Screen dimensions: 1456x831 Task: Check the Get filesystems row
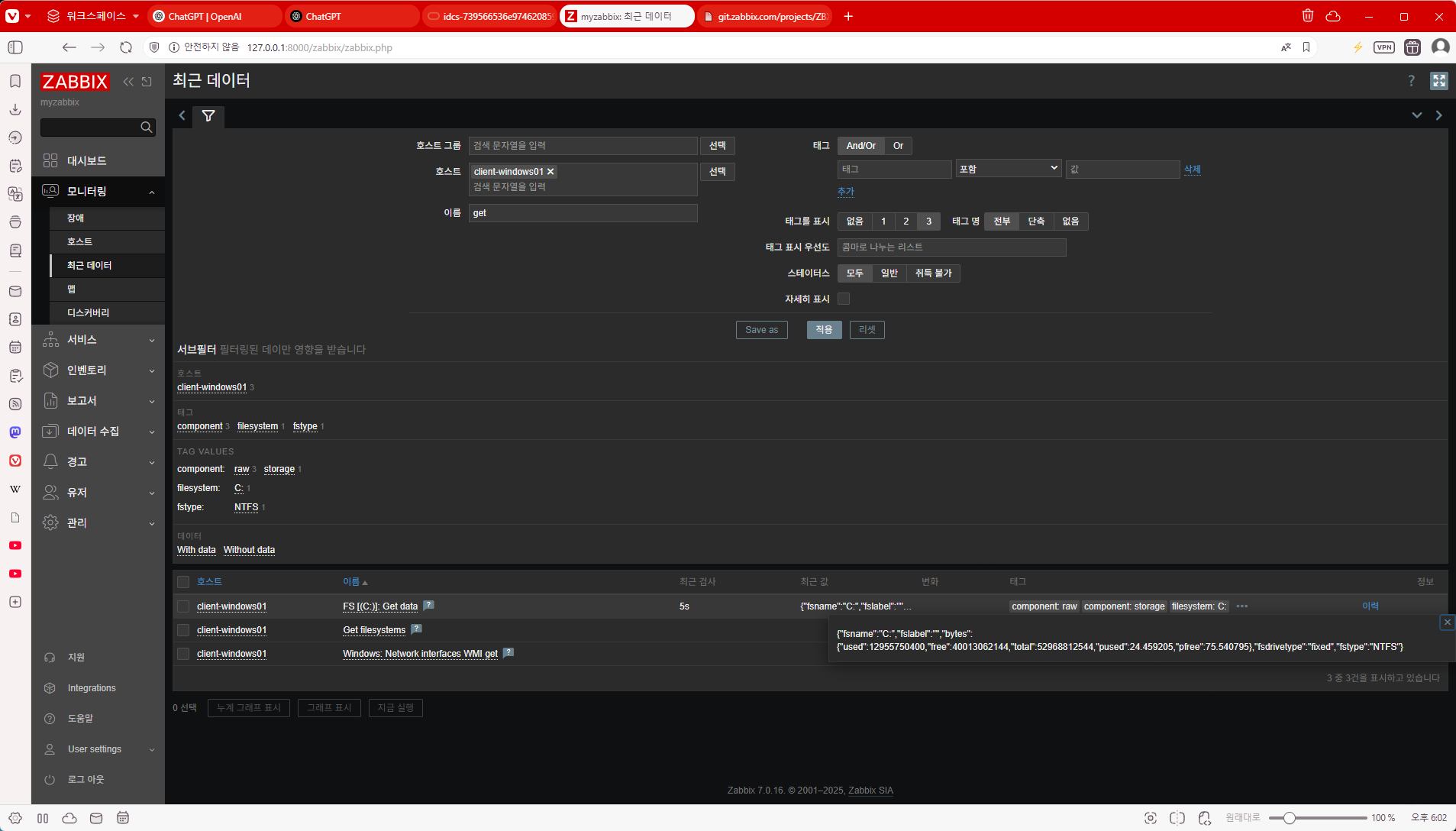[x=183, y=630]
